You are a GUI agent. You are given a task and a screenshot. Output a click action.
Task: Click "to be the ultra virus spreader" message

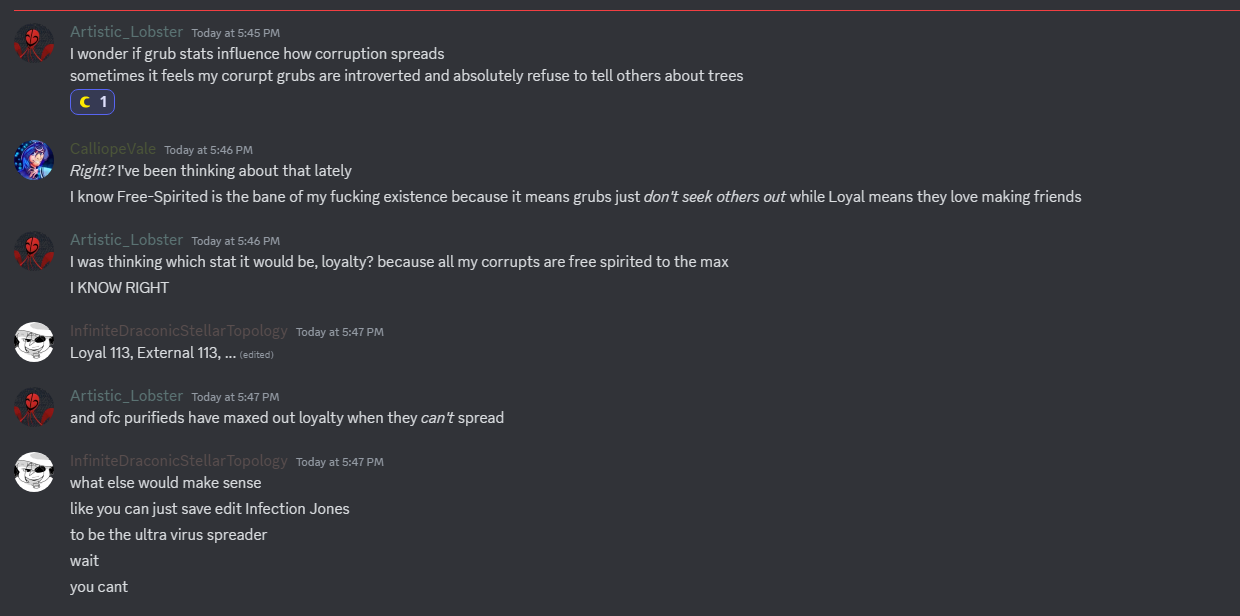tap(168, 535)
